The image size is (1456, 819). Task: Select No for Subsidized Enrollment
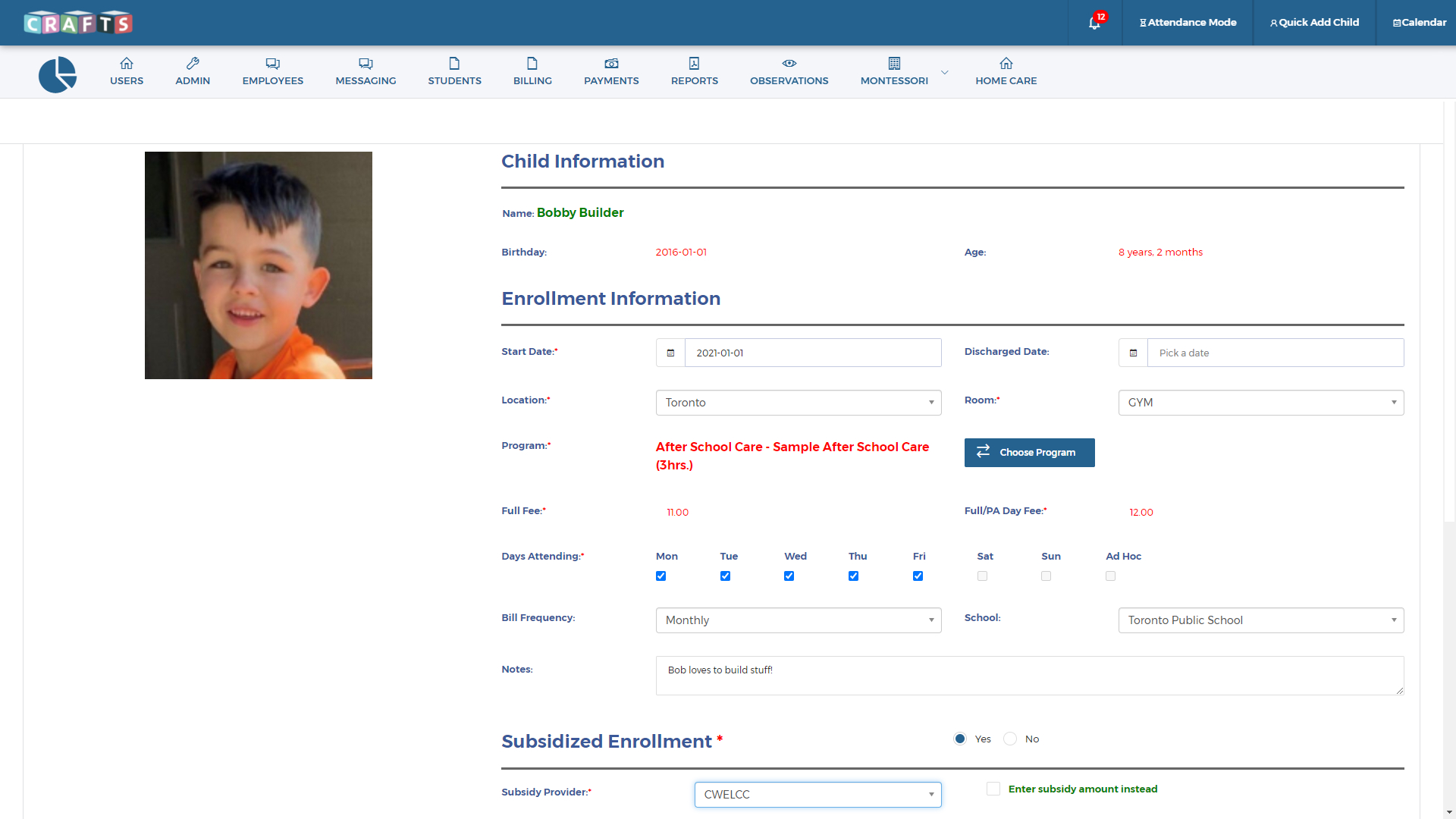[x=1010, y=739]
